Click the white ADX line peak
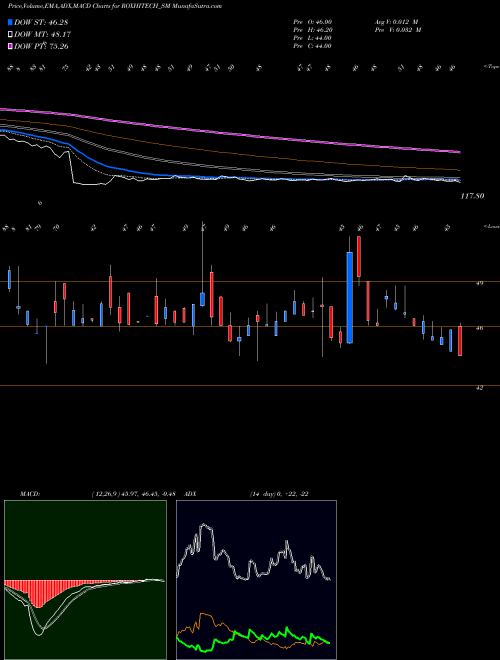500x660 pixels. pyautogui.click(x=204, y=526)
